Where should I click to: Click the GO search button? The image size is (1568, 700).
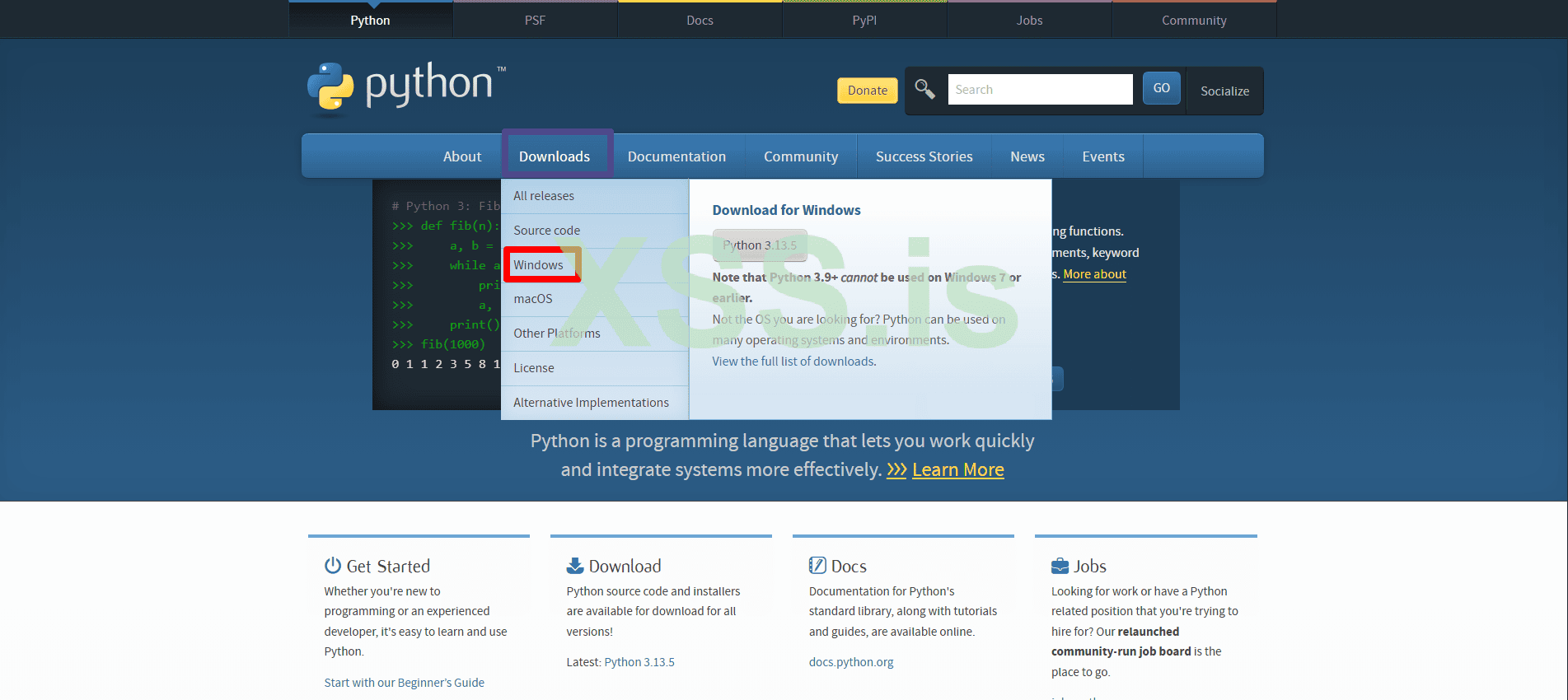1162,88
